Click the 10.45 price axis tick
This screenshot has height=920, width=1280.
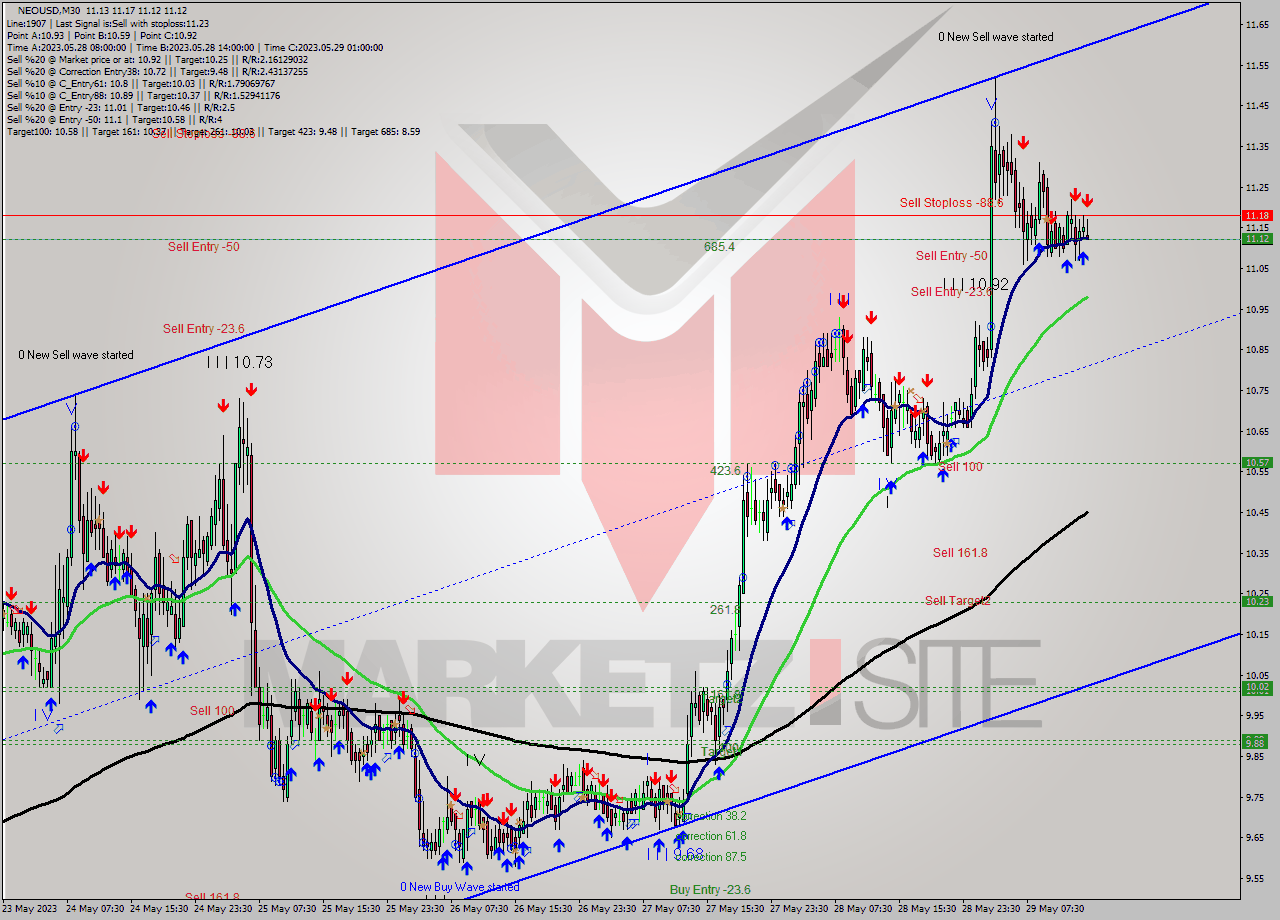[x=1258, y=513]
